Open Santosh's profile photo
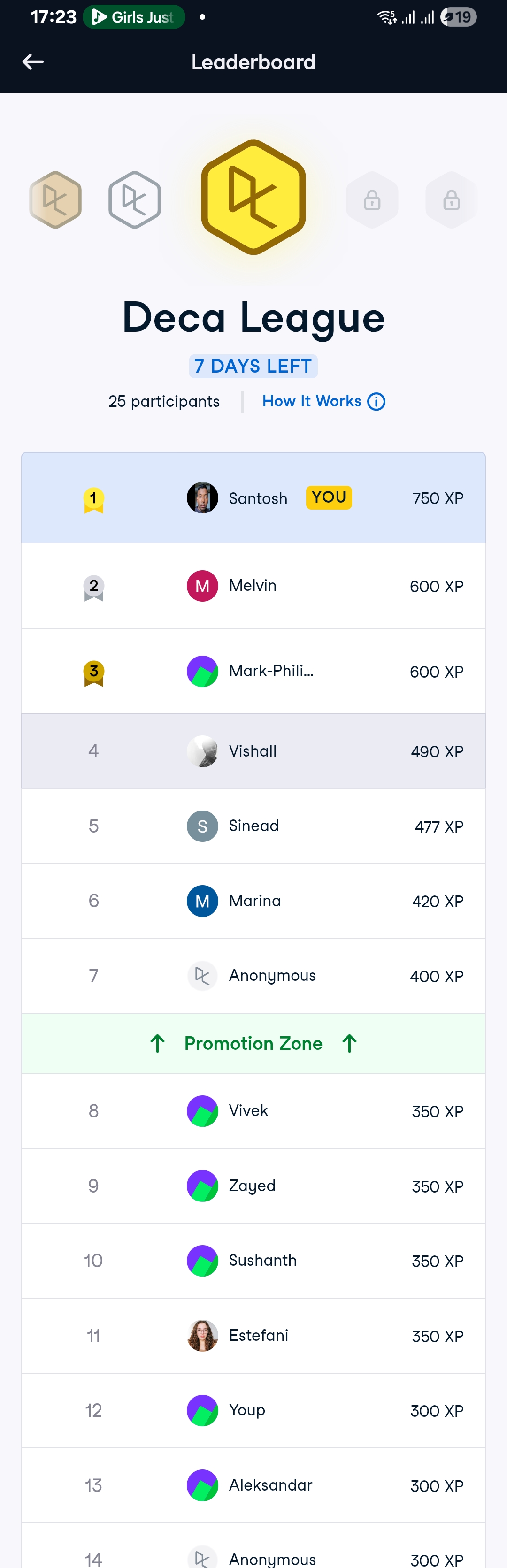Image resolution: width=507 pixels, height=1568 pixels. click(202, 498)
